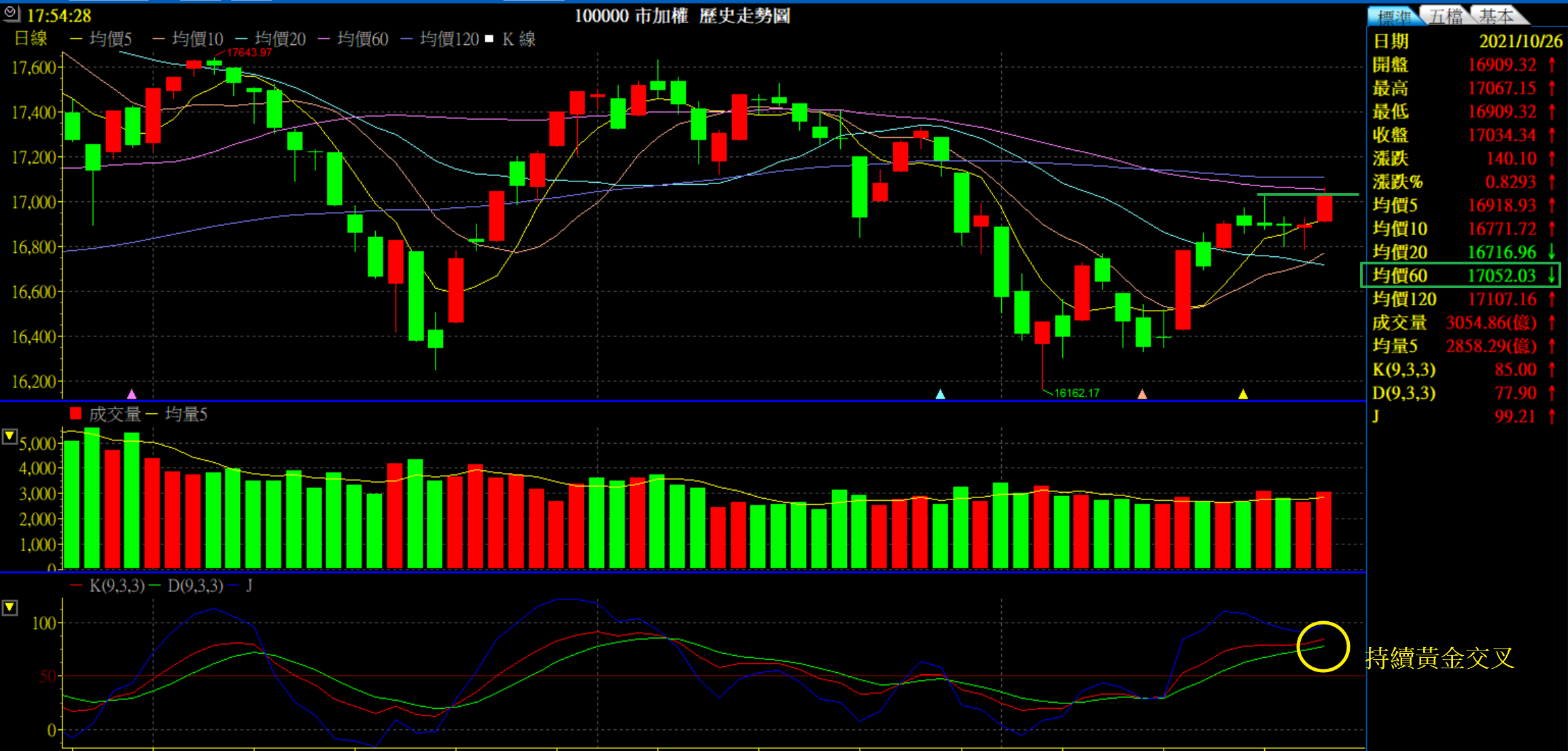Screen dimensions: 1568x751
Task: Toggle the 均價120 moving average legend
Action: pyautogui.click(x=449, y=39)
